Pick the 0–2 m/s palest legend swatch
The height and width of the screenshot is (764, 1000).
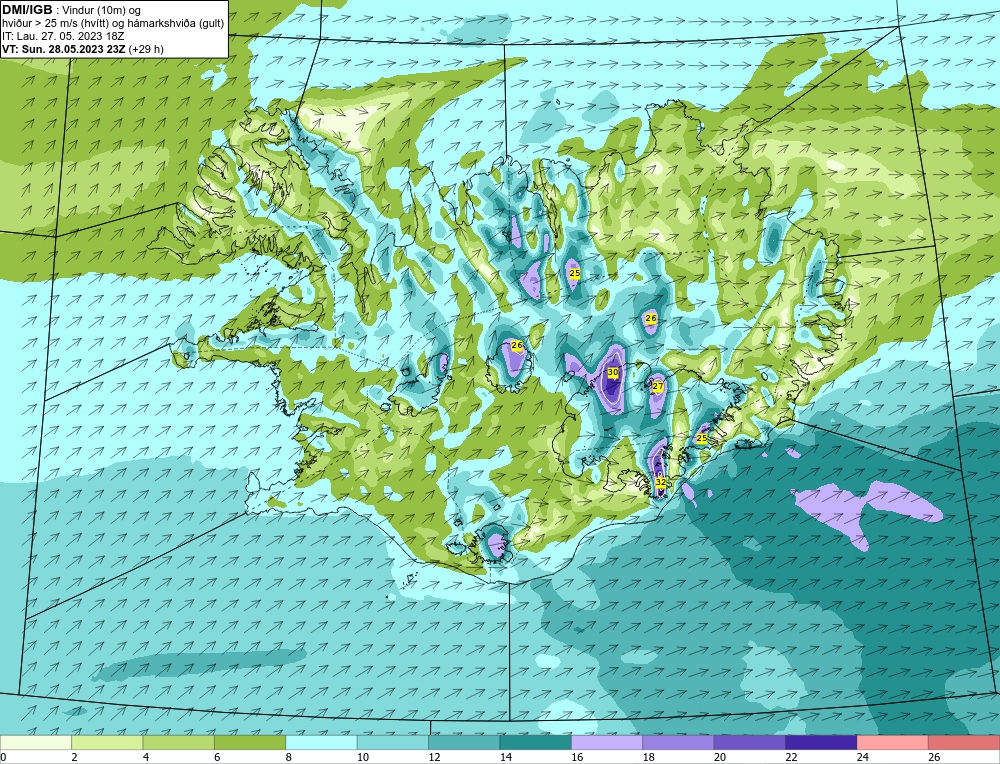tap(36, 742)
